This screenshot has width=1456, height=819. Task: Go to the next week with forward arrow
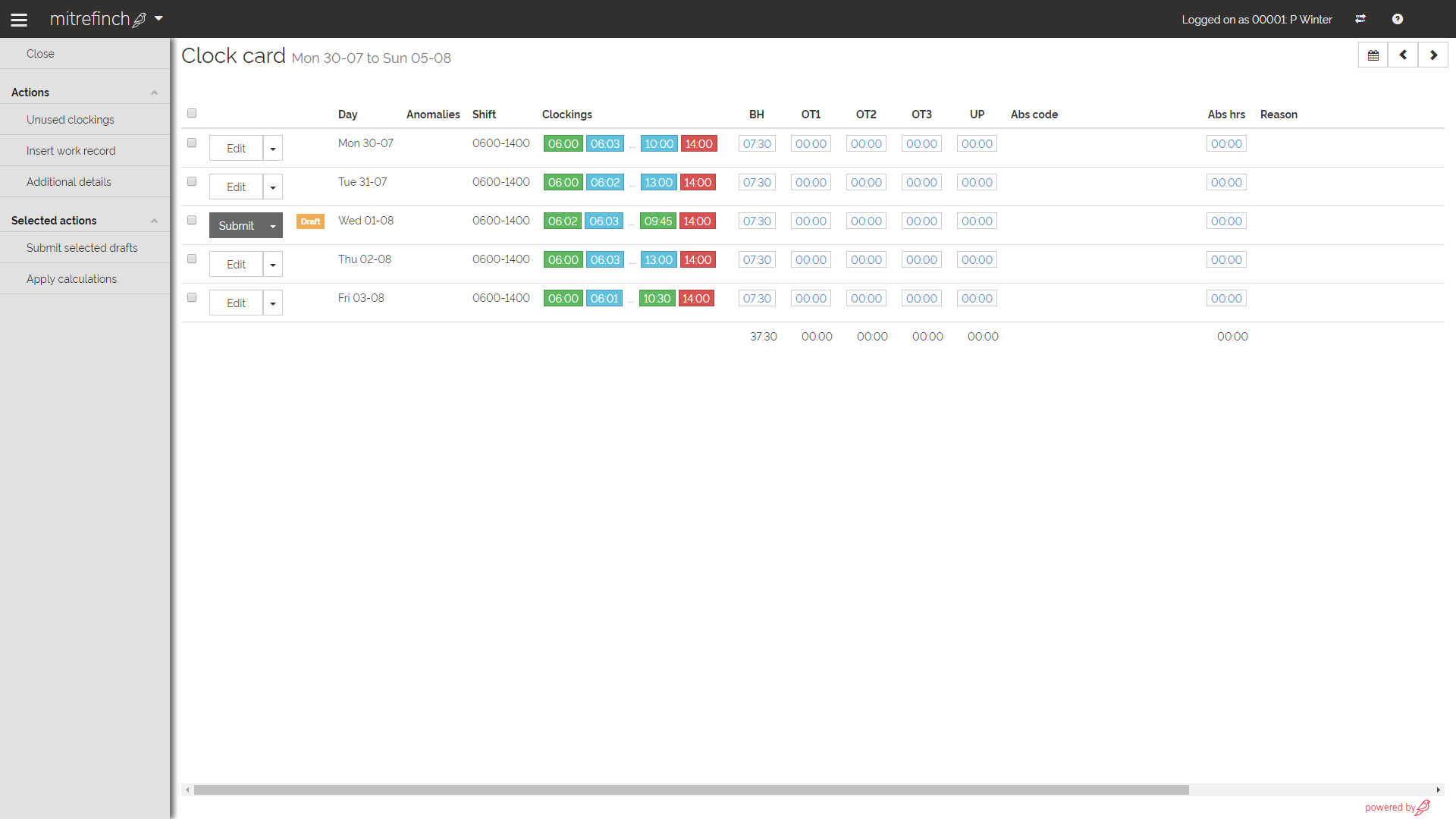tap(1433, 55)
